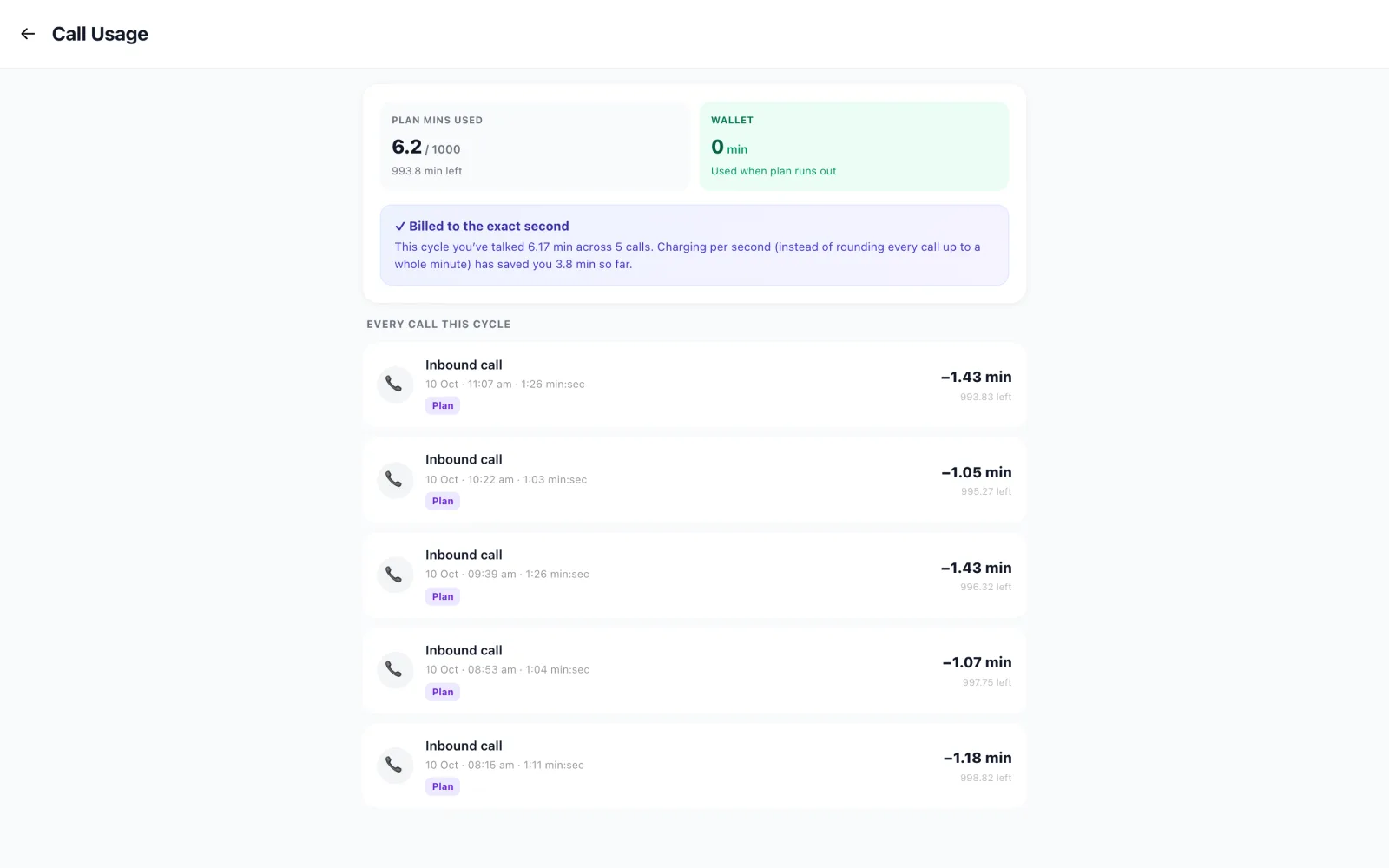Click the Plan badge on the 08:53 am call
Viewport: 1389px width, 868px height.
point(443,692)
